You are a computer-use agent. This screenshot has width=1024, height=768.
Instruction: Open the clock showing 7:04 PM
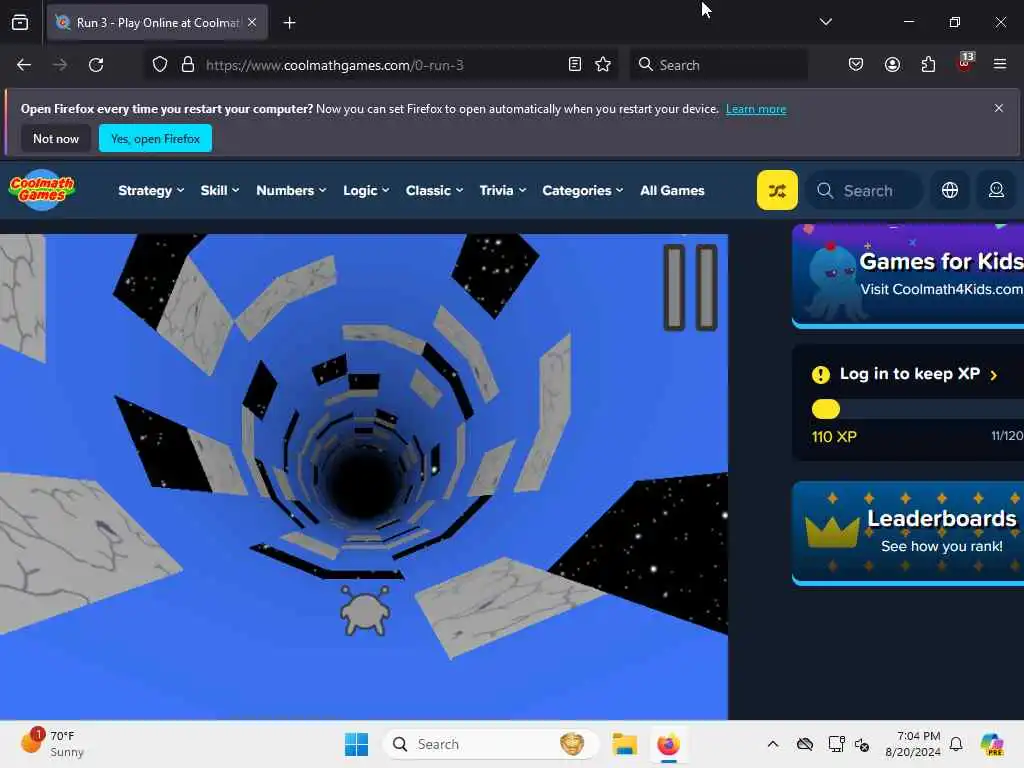coord(912,744)
